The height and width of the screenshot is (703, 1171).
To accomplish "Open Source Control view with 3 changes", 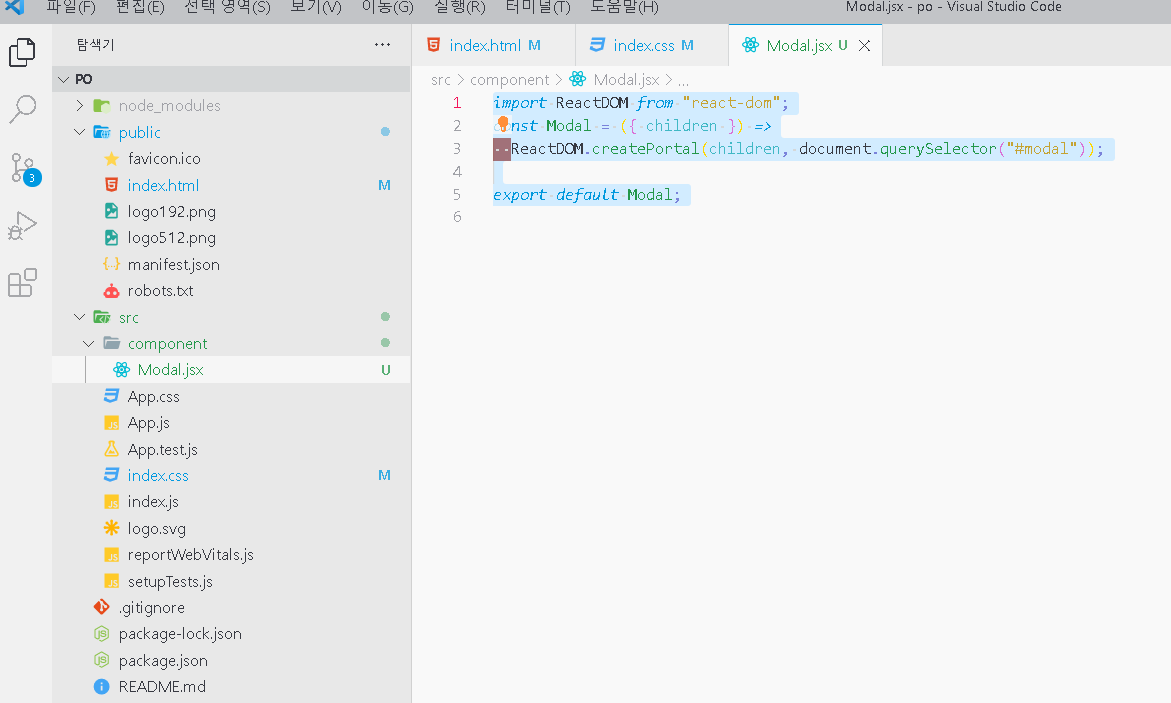I will click(x=25, y=169).
